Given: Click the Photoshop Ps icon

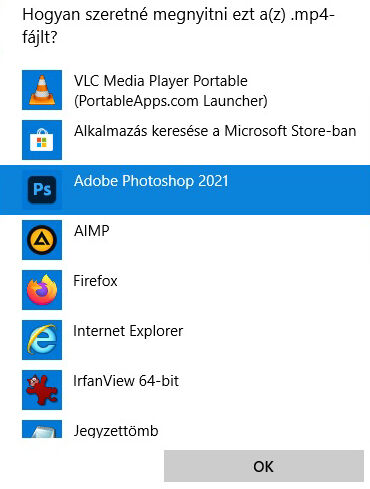Looking at the screenshot, I should click(x=42, y=190).
